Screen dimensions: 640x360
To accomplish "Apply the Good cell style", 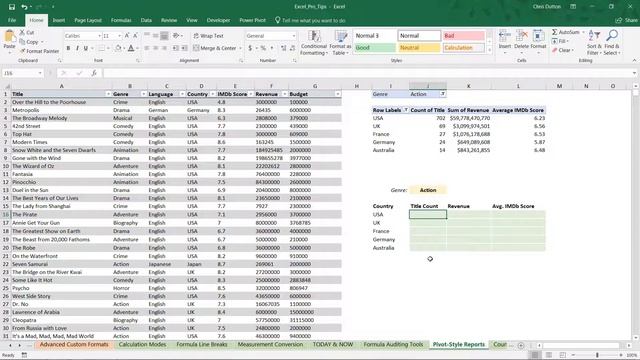I will (375, 48).
